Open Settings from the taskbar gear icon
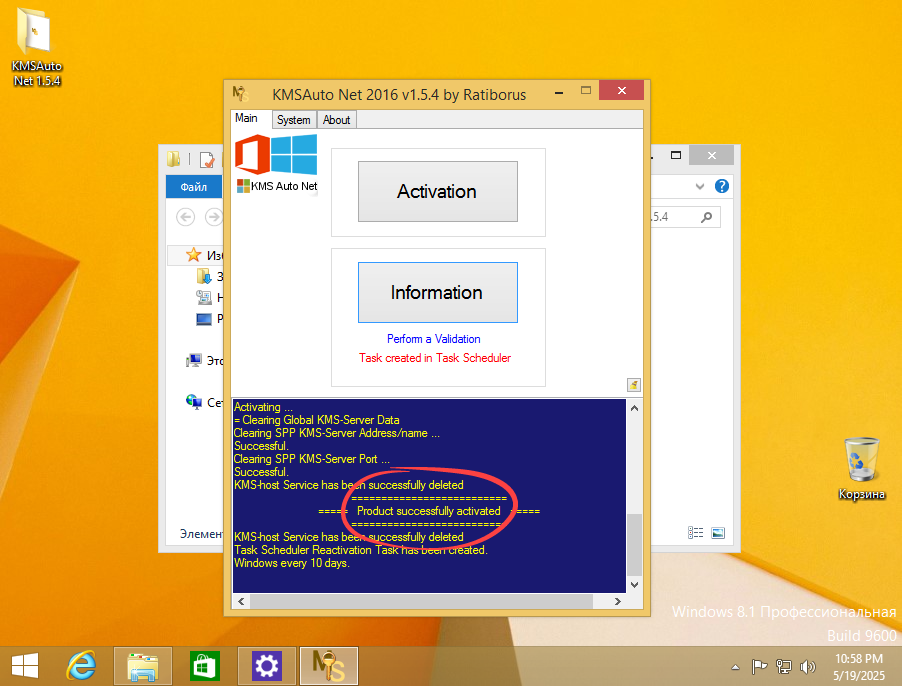The width and height of the screenshot is (902, 686). pos(266,665)
